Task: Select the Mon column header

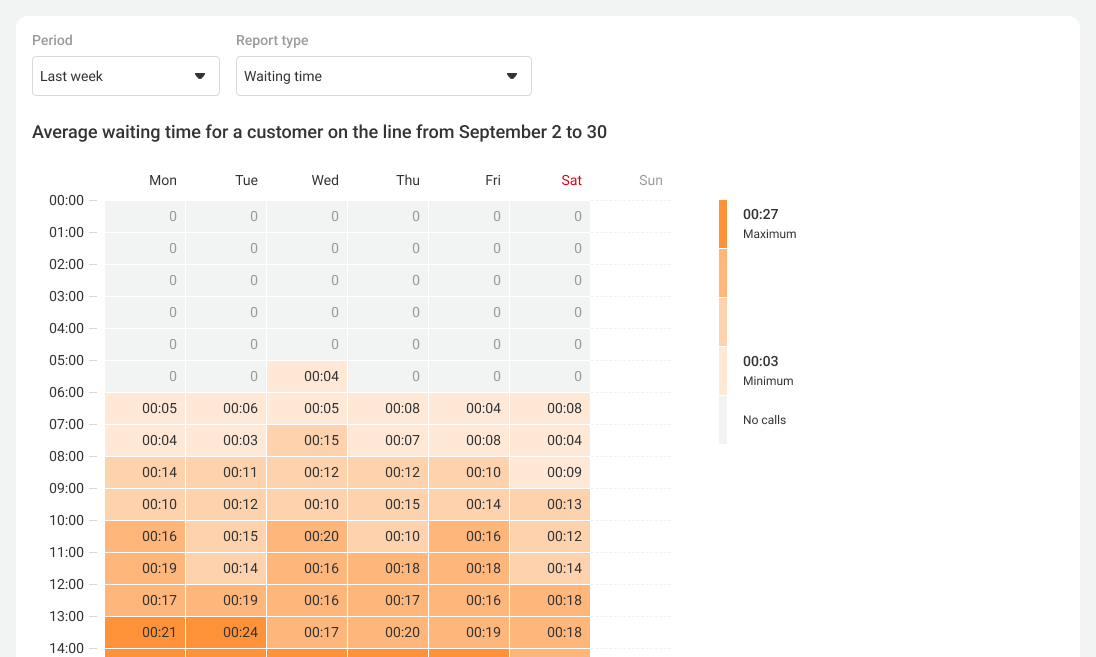Action: pyautogui.click(x=162, y=181)
